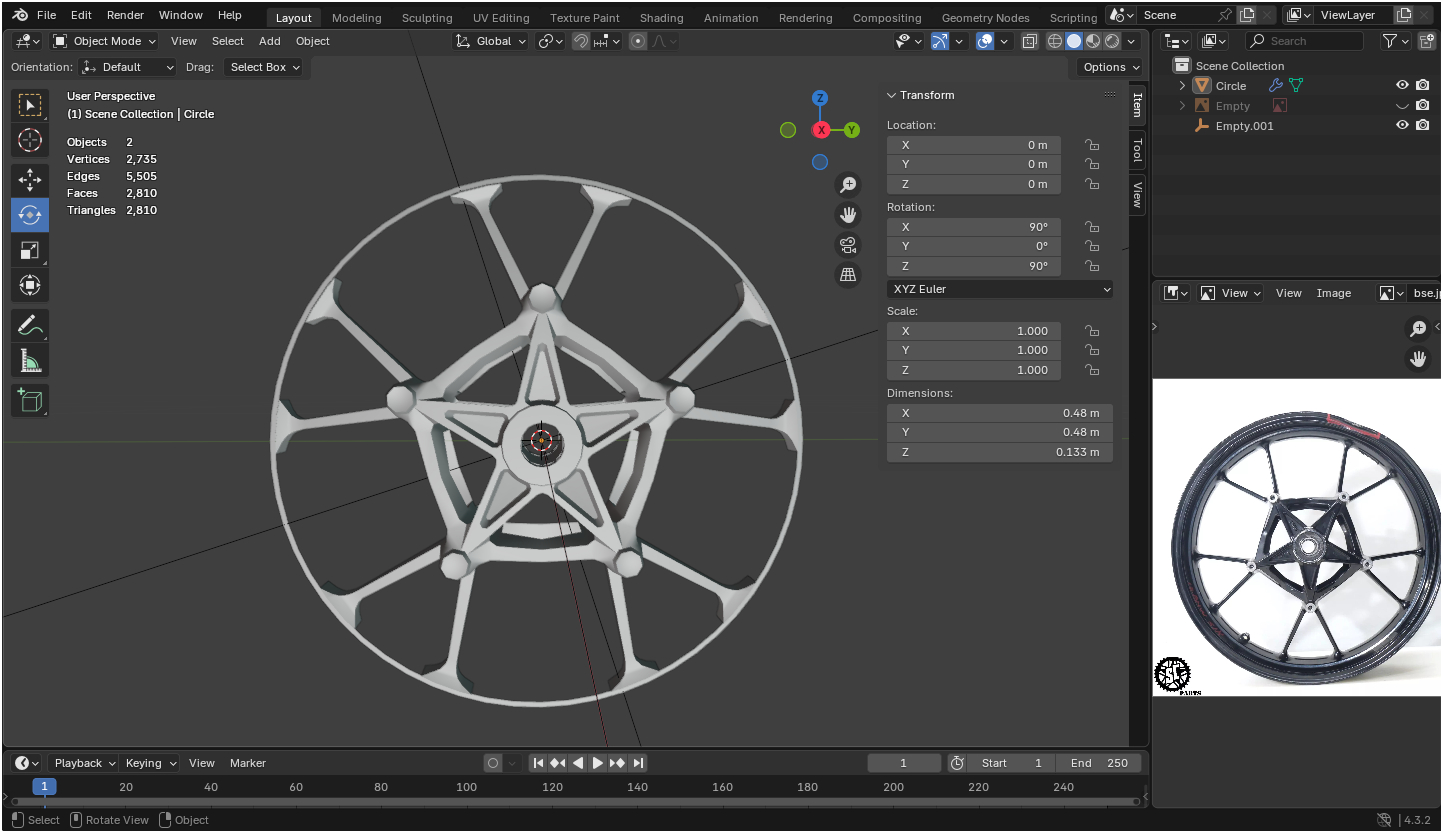Toggle camera view icon in viewport
The height and width of the screenshot is (833, 1443).
point(848,245)
